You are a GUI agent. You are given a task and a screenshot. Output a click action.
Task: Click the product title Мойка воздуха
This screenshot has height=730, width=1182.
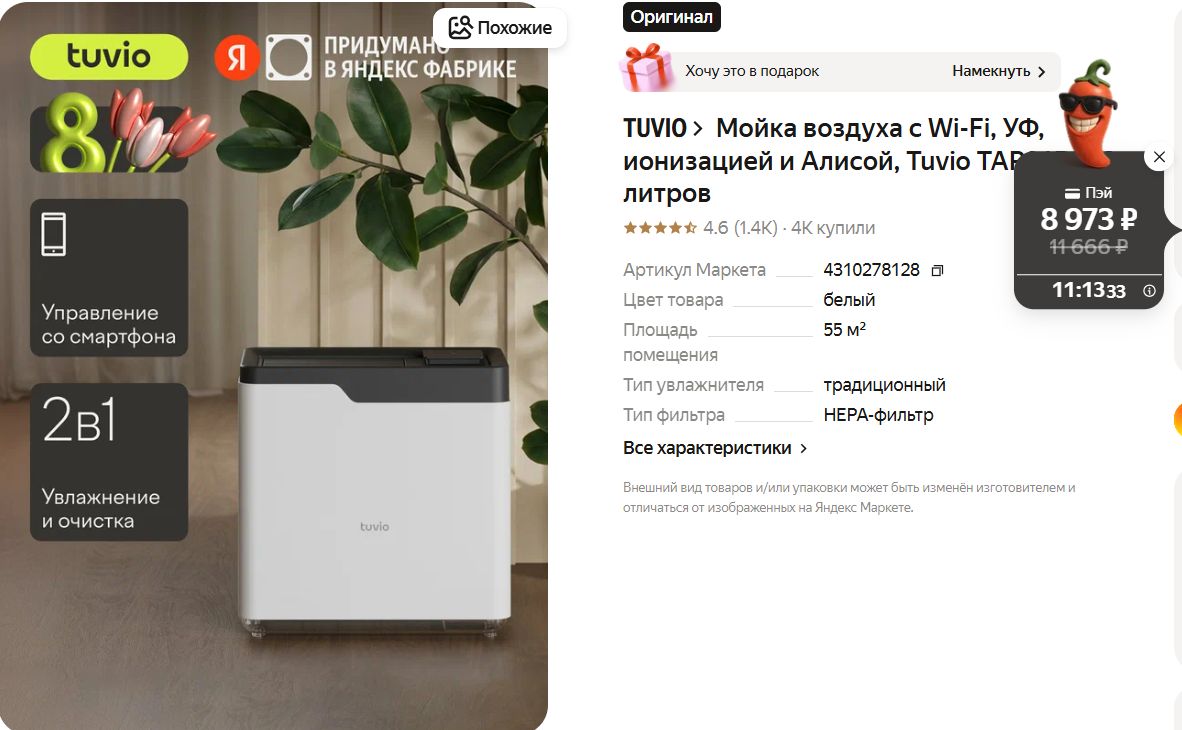click(x=833, y=161)
